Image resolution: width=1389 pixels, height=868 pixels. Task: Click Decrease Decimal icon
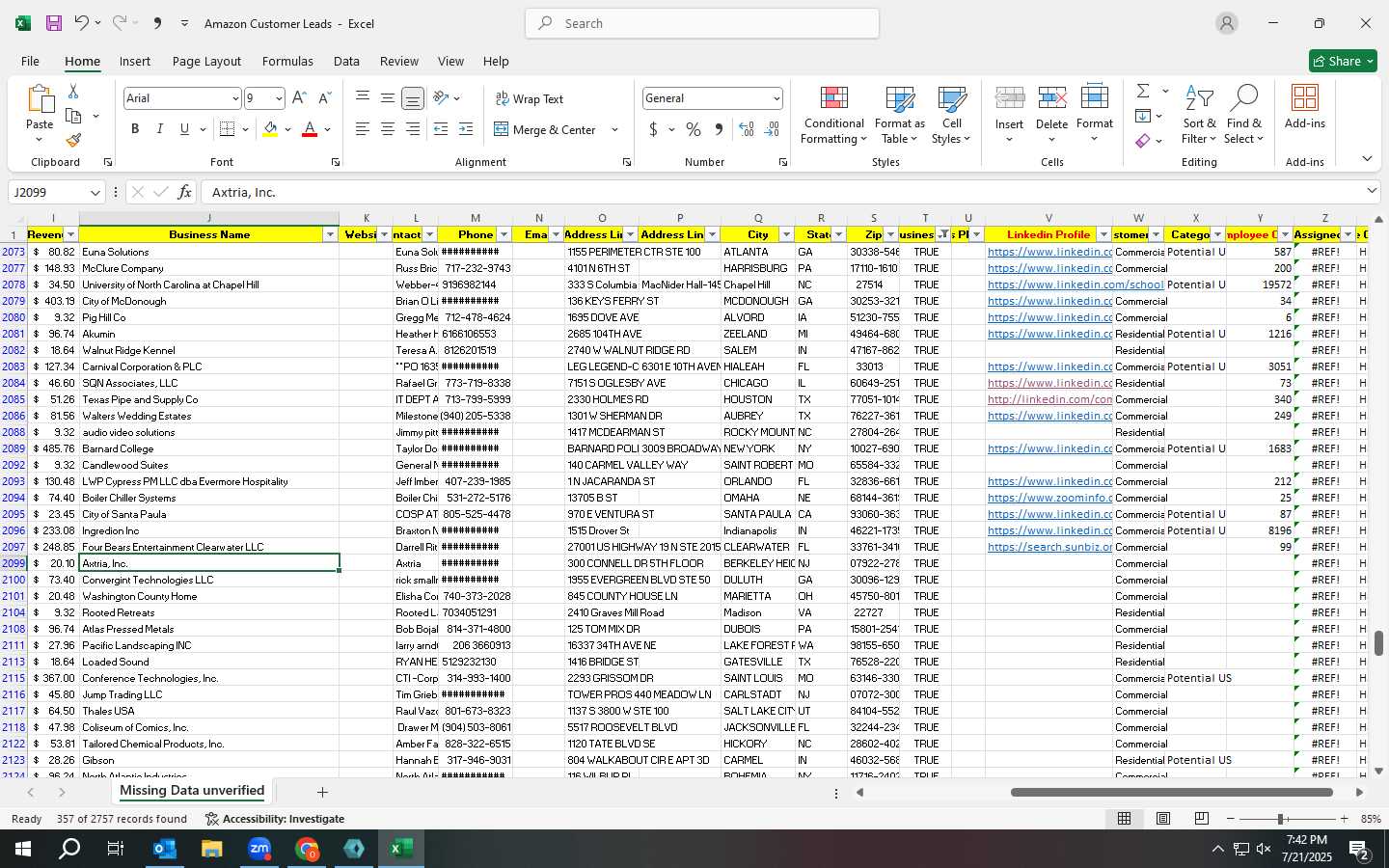[772, 129]
